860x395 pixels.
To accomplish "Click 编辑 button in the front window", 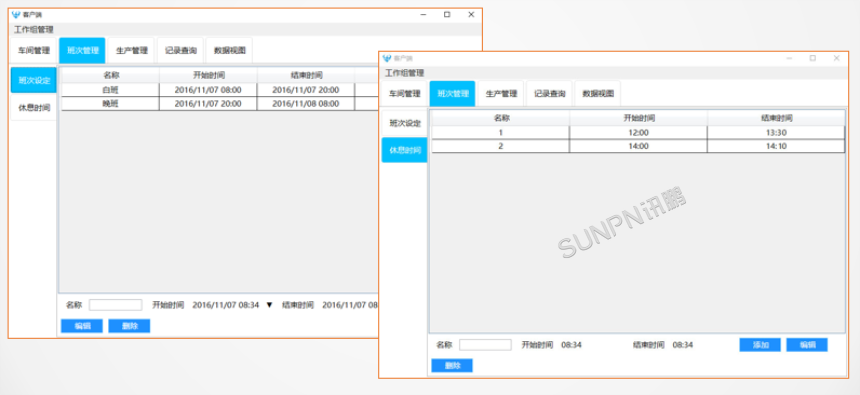I will click(x=807, y=345).
